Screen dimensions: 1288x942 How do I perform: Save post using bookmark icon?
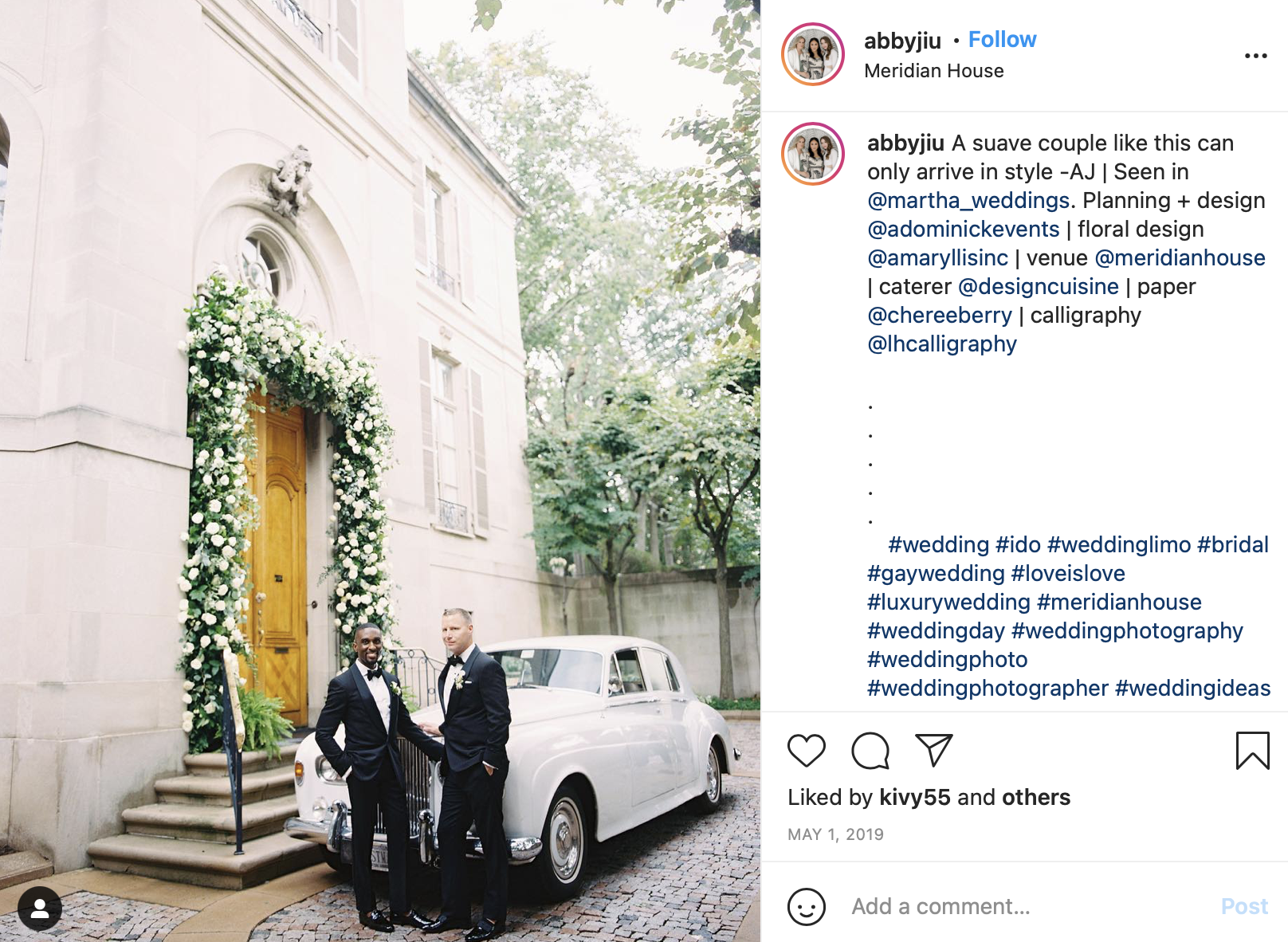[1252, 751]
